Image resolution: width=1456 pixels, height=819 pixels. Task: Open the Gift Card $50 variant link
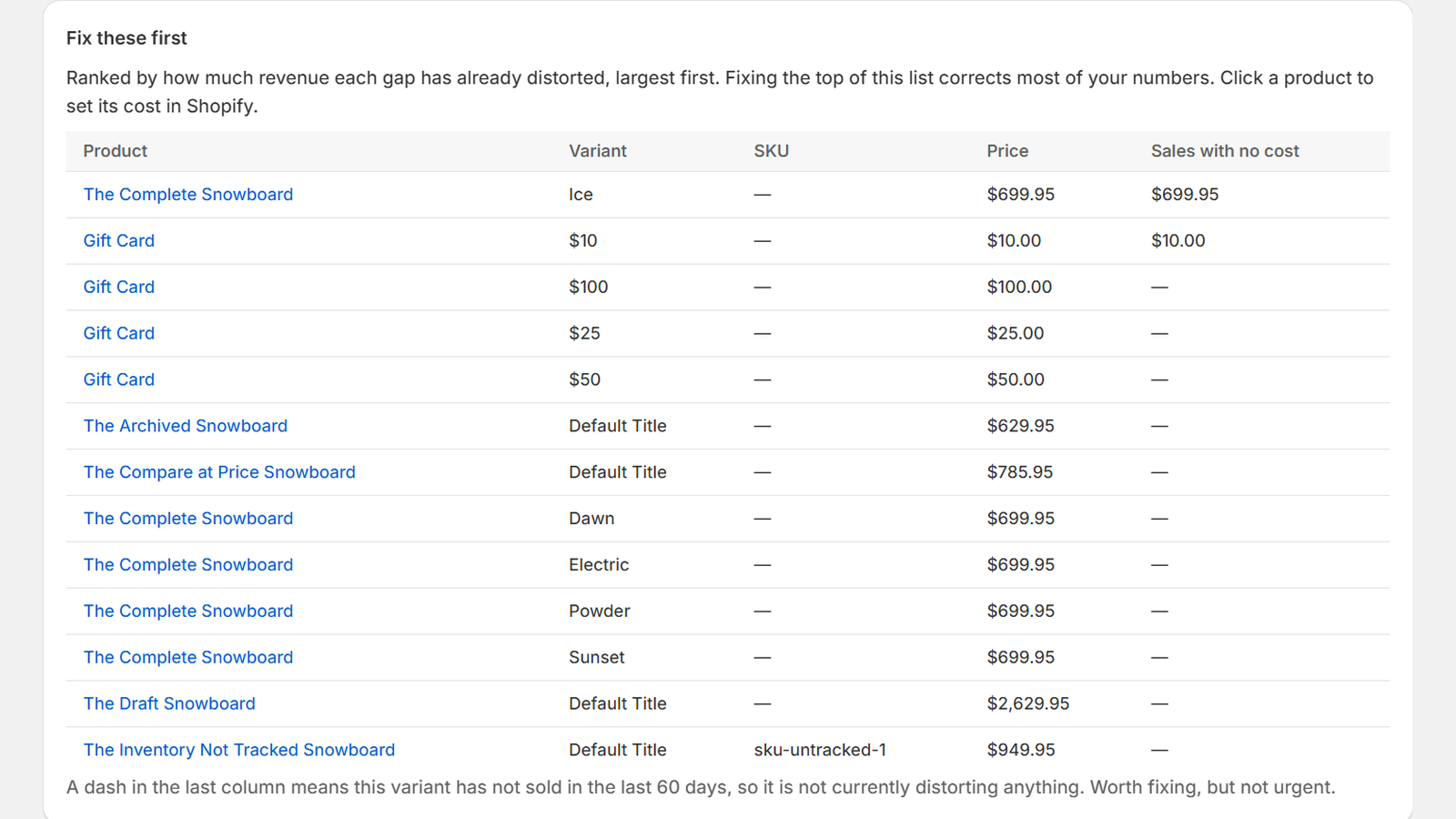point(119,379)
